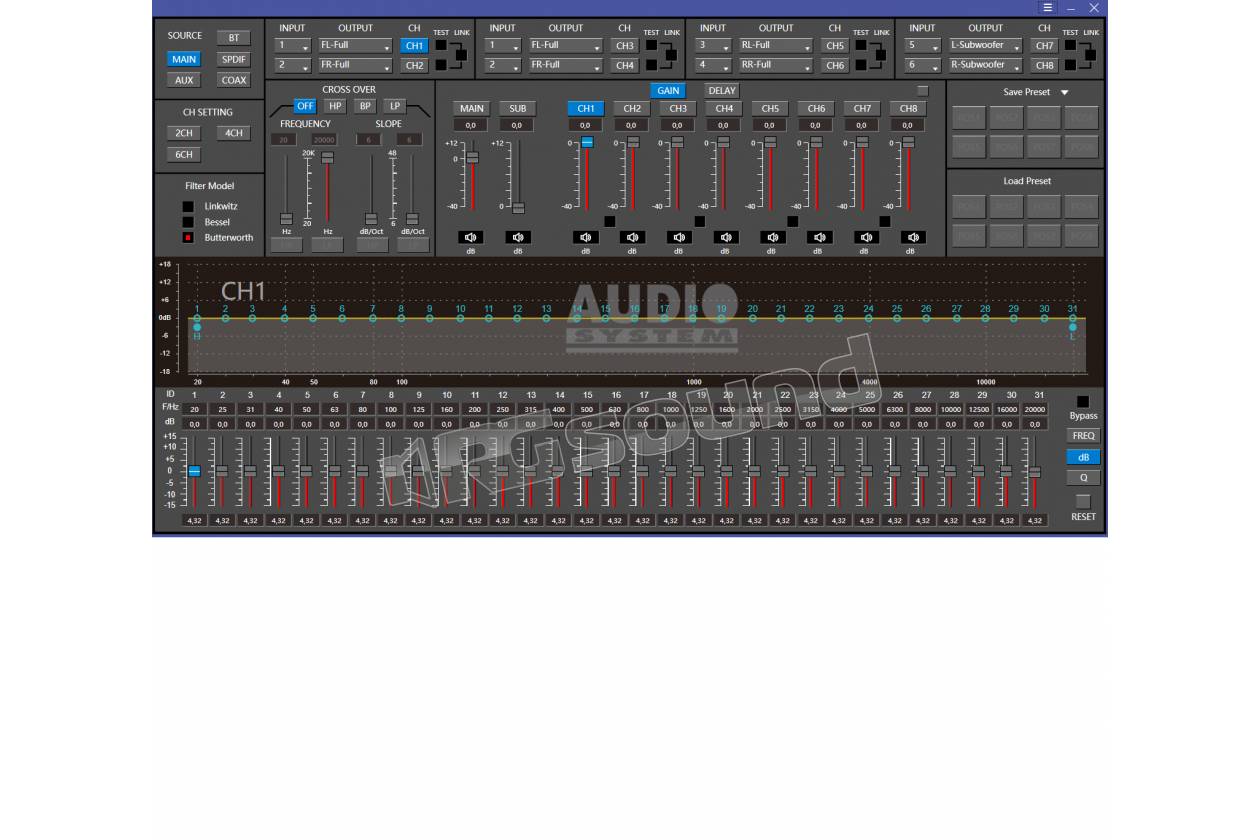Click the 1000 Hz EQ frequency field
The height and width of the screenshot is (840, 1260).
tap(670, 409)
